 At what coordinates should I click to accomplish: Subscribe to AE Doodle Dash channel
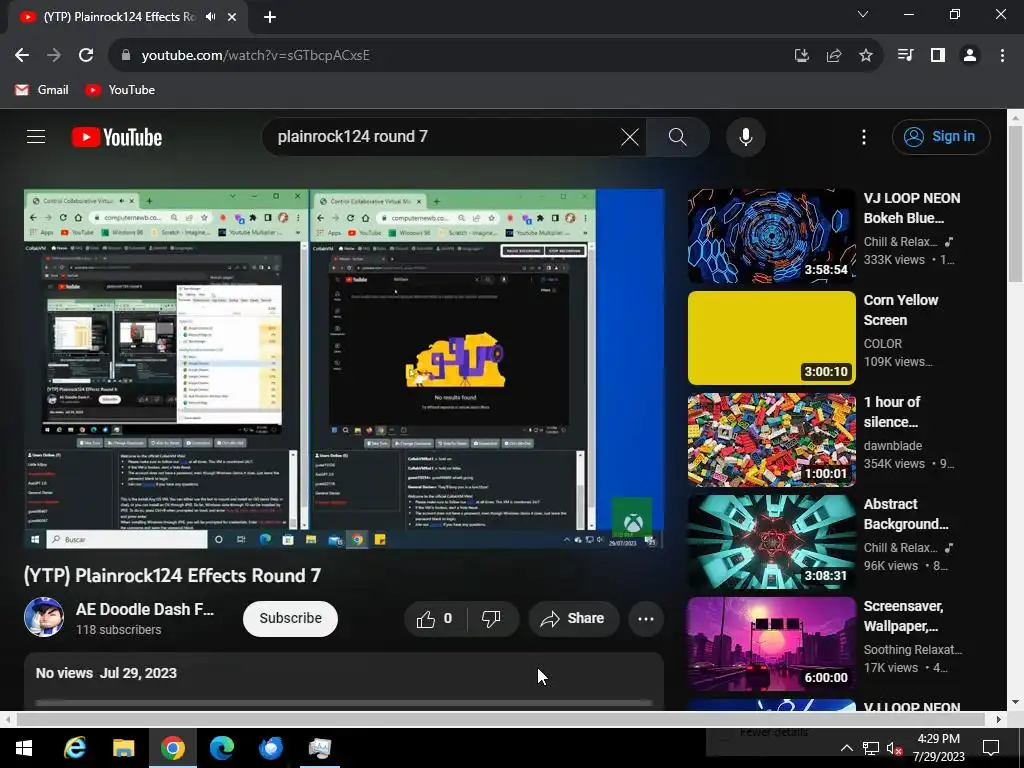[x=291, y=618]
